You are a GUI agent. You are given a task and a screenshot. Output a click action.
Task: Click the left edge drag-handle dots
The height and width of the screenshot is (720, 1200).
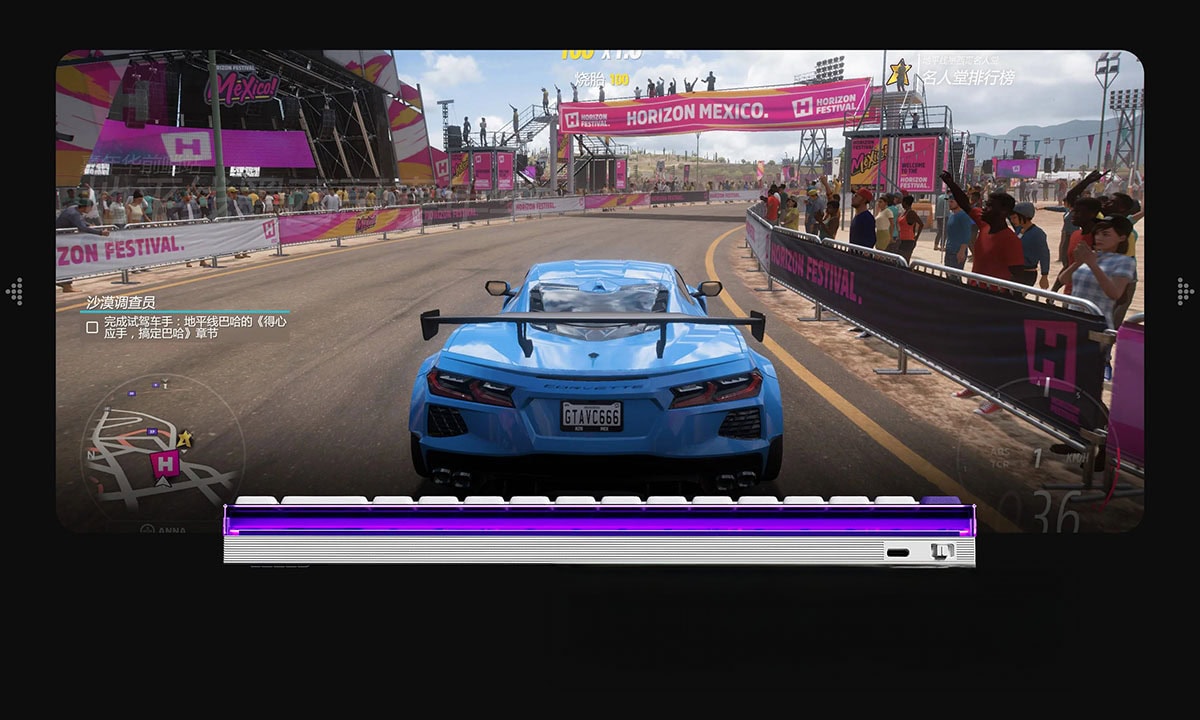(14, 291)
